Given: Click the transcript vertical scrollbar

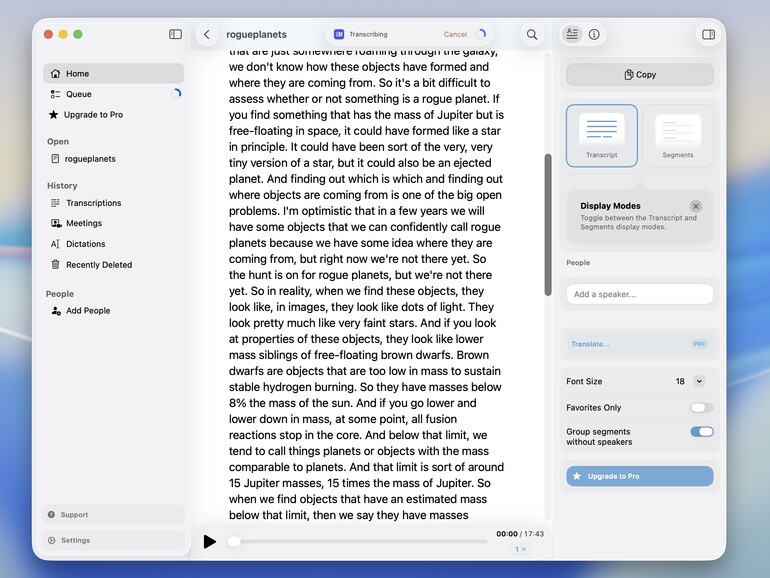Looking at the screenshot, I should (x=548, y=224).
